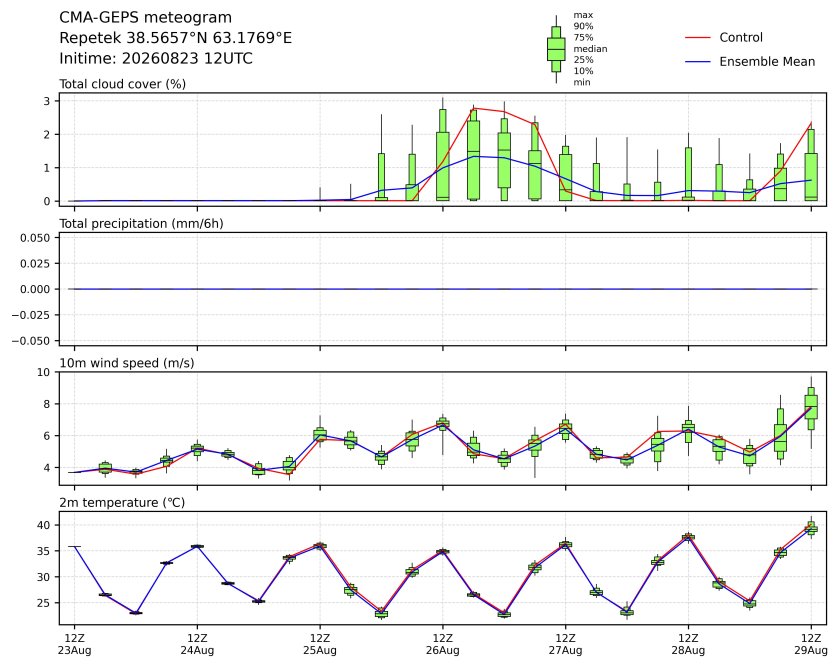The height and width of the screenshot is (667, 839).
Task: Click the '−0.050' tick on precipitation axis
Action: click(x=31, y=341)
